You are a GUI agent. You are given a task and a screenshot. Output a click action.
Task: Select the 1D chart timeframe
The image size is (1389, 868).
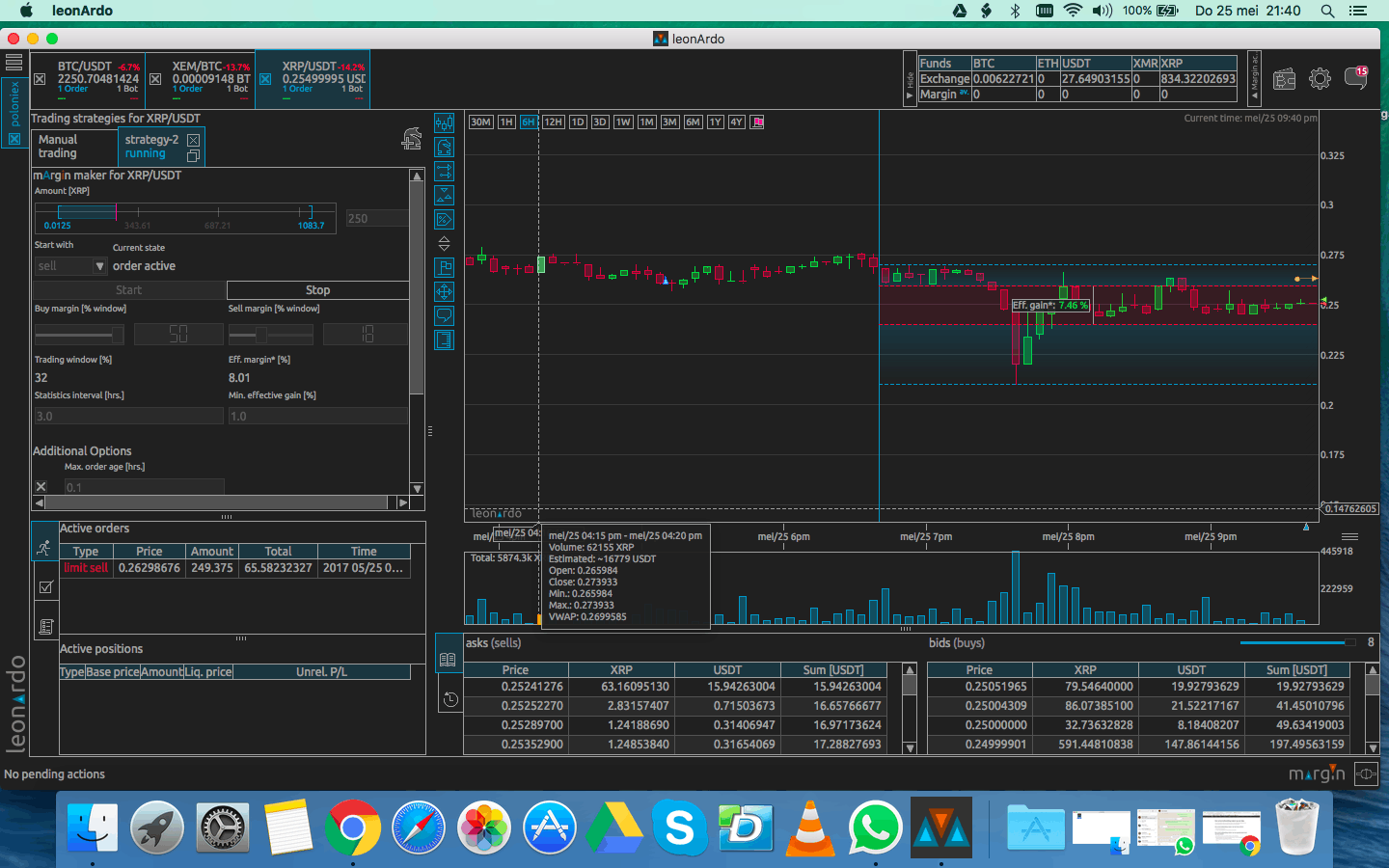(578, 122)
